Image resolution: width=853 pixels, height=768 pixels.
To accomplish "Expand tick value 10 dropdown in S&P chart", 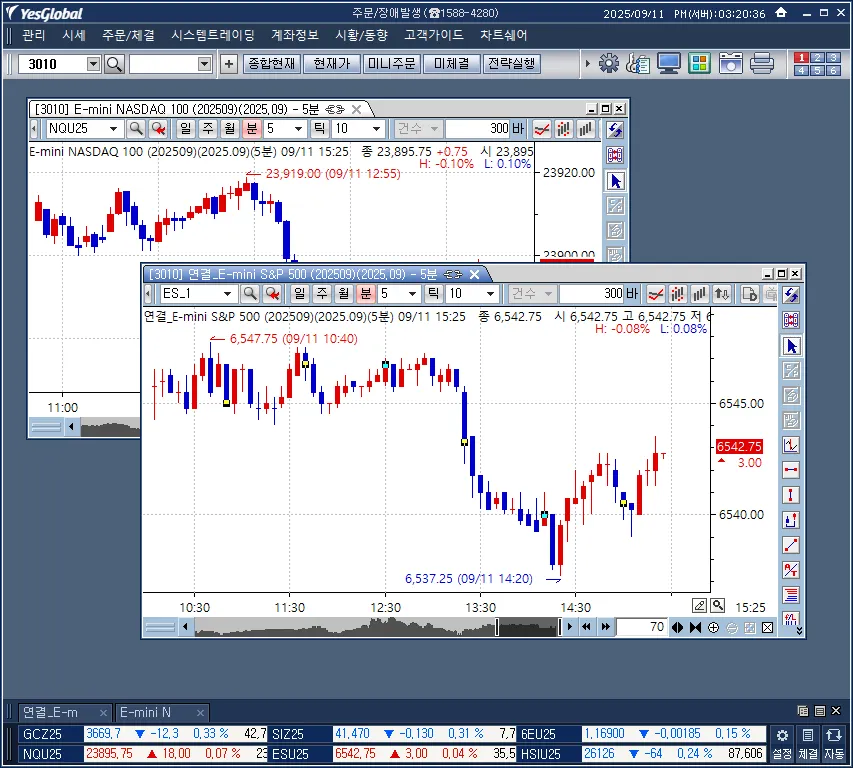I will (x=490, y=294).
